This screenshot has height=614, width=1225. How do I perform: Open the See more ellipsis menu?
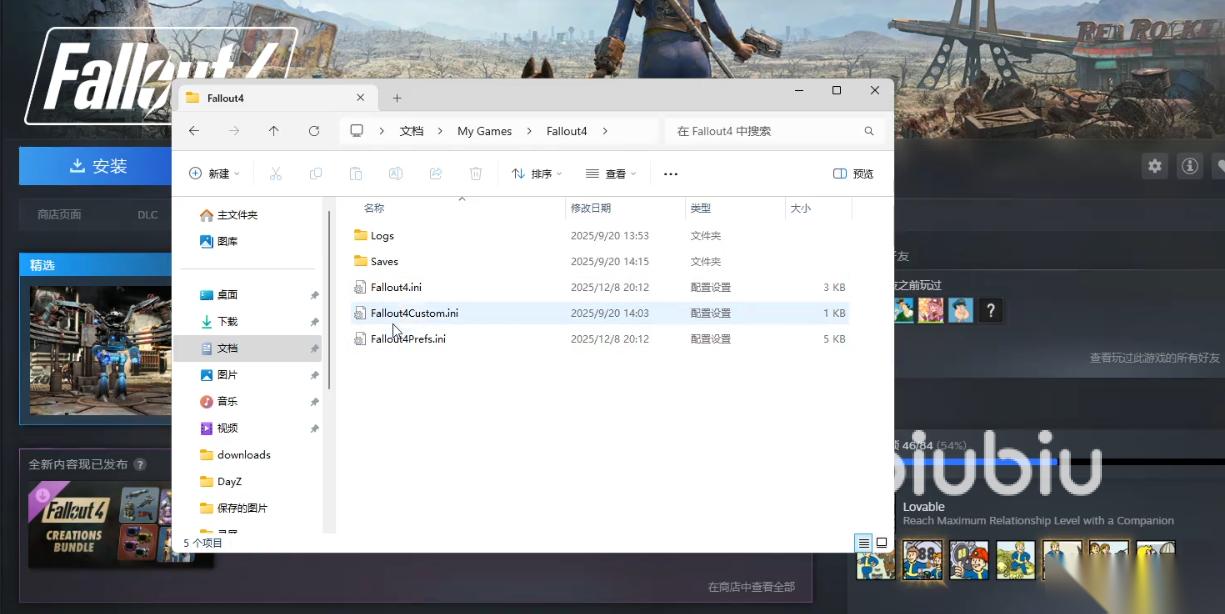click(671, 174)
